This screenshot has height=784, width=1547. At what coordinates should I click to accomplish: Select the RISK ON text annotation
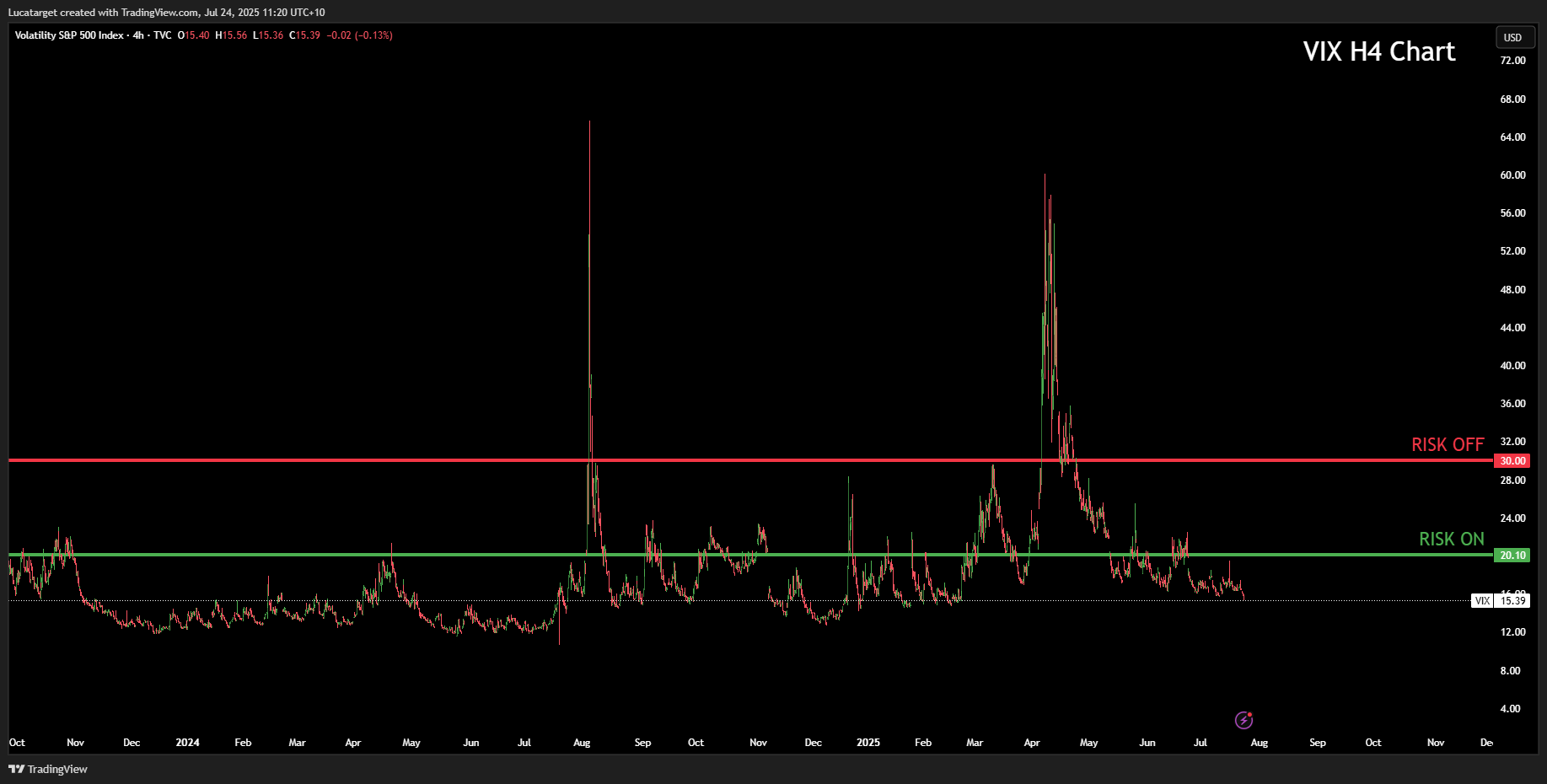(1451, 540)
